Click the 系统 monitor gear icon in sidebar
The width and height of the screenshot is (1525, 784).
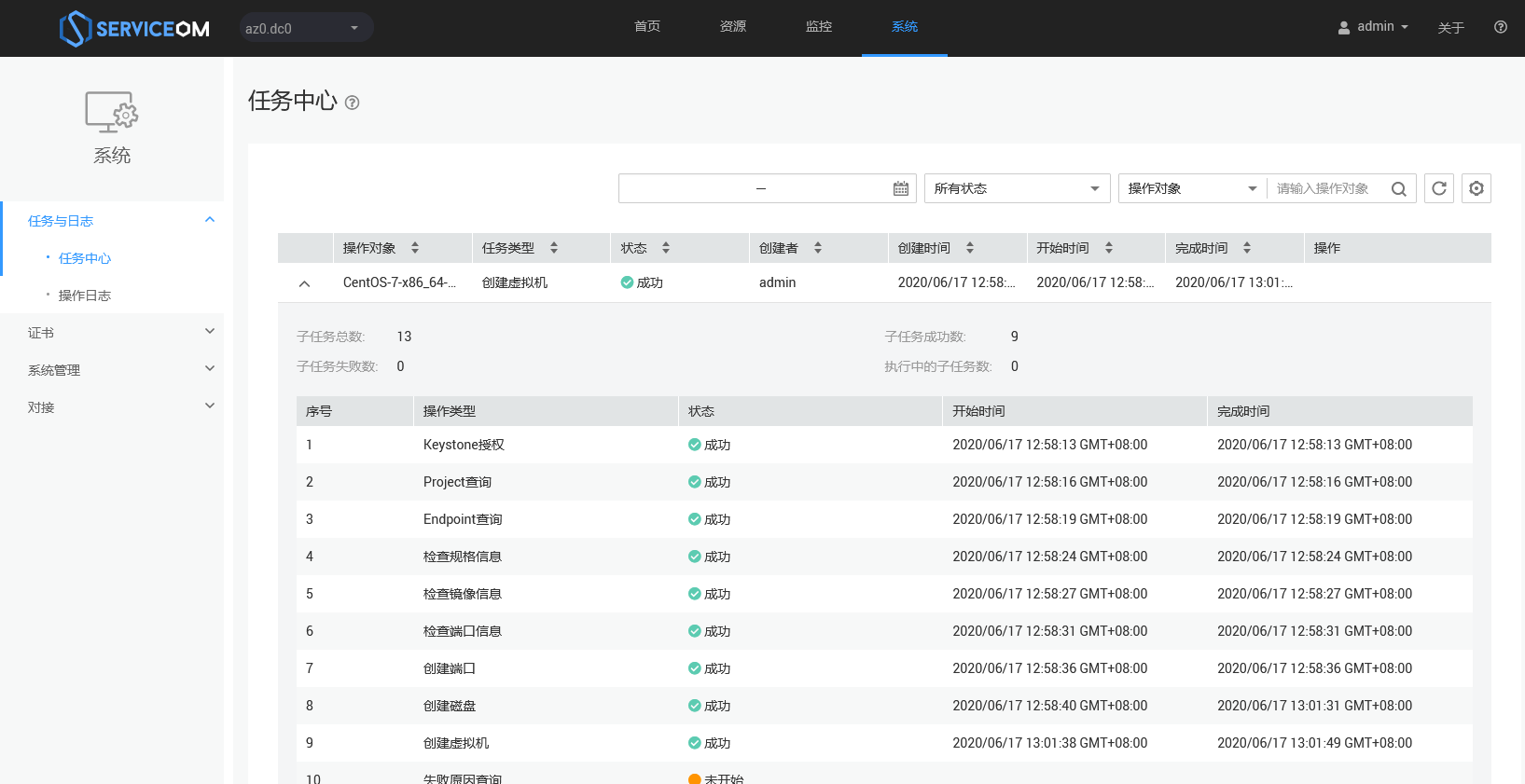click(x=112, y=112)
